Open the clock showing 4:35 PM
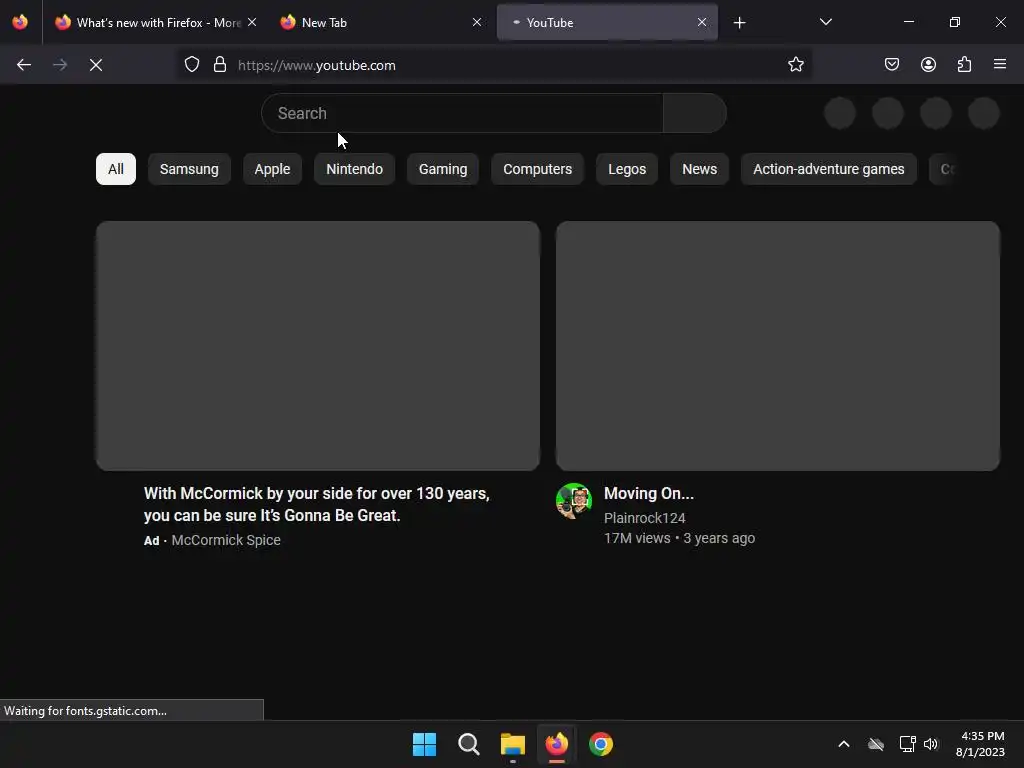 (x=980, y=744)
